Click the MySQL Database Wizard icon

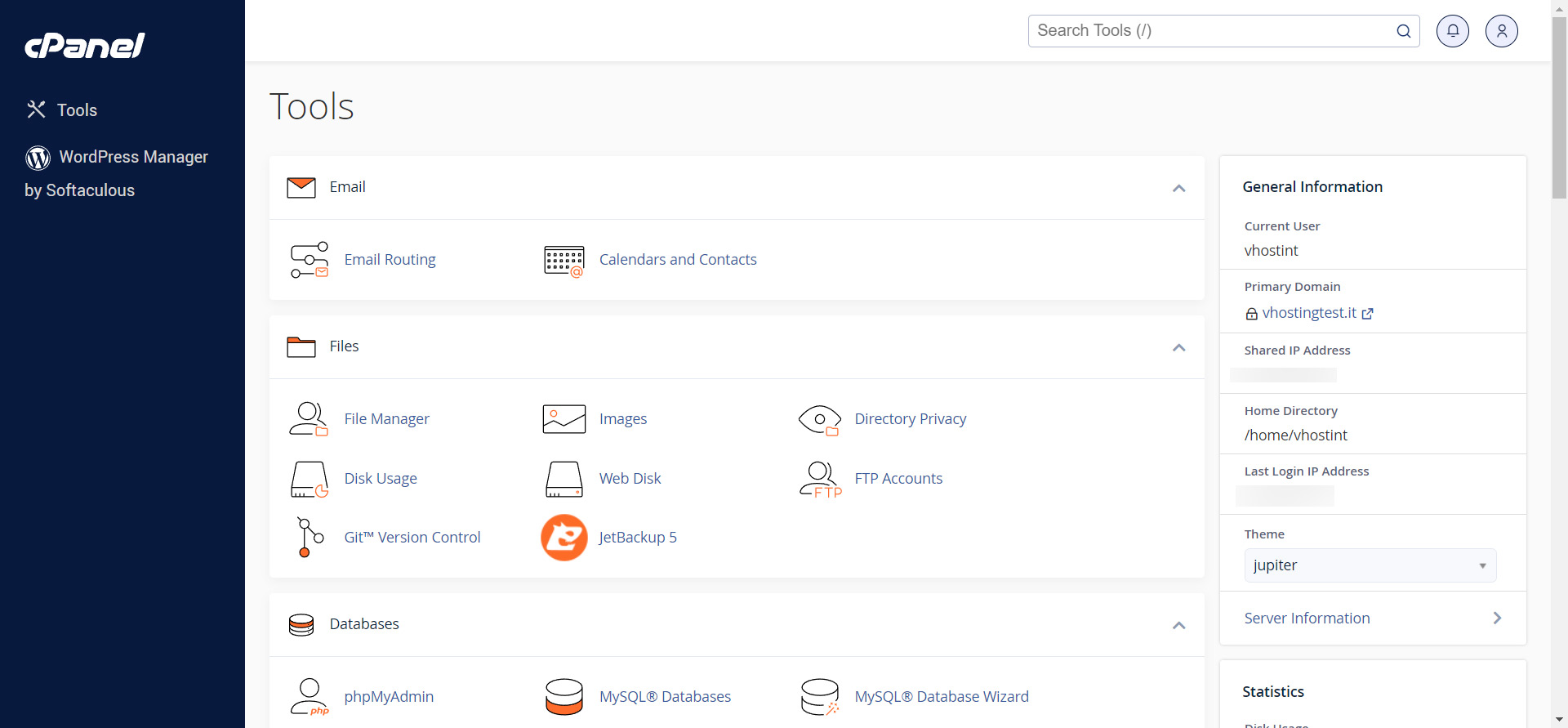[x=820, y=697]
